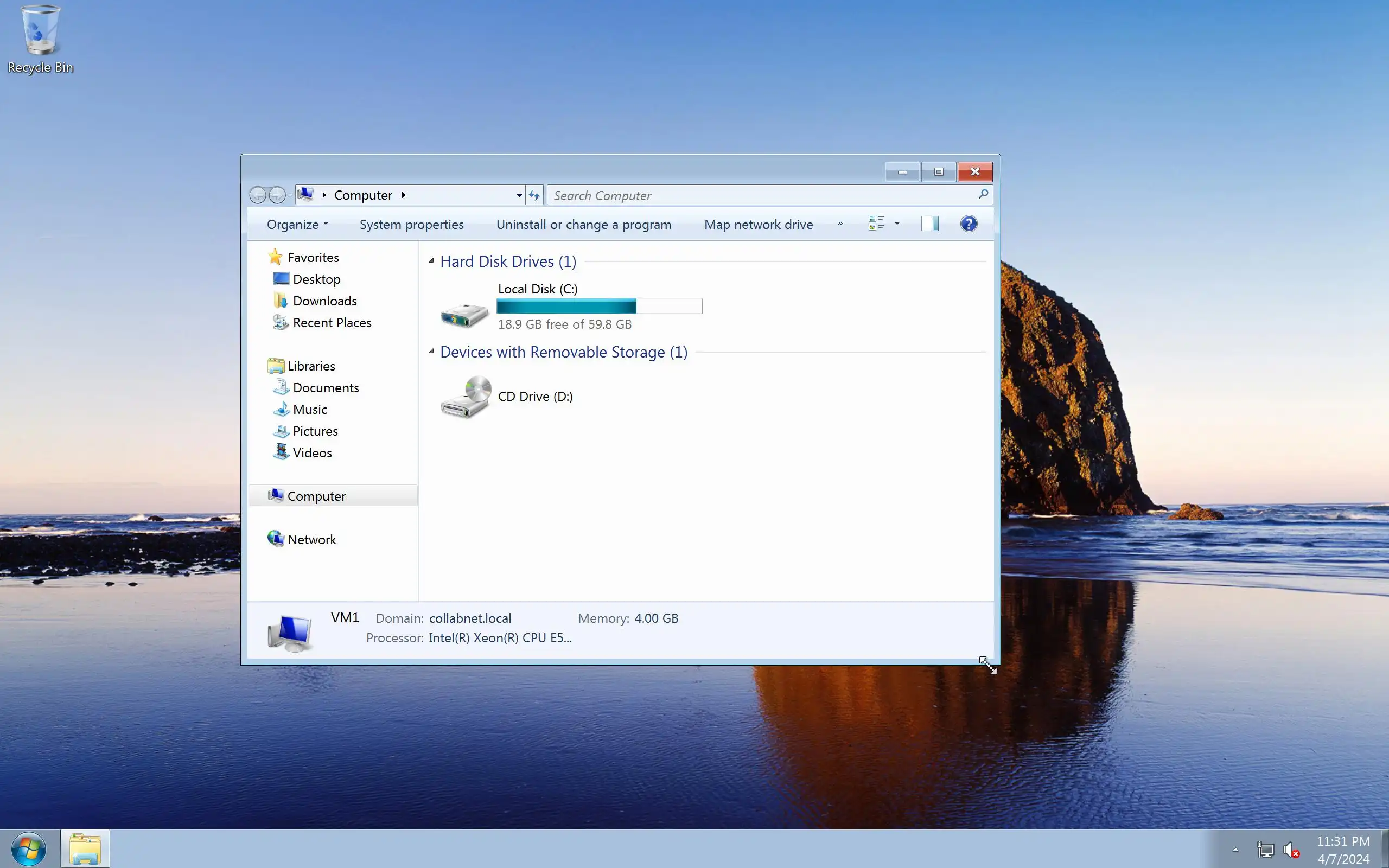Show hidden toolbar commands chevron

pos(840,224)
